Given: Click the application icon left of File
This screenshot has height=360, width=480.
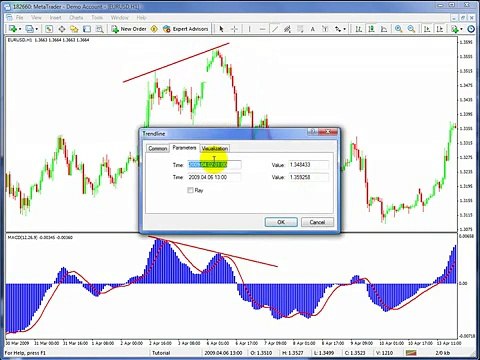Looking at the screenshot, I should tap(9, 17).
